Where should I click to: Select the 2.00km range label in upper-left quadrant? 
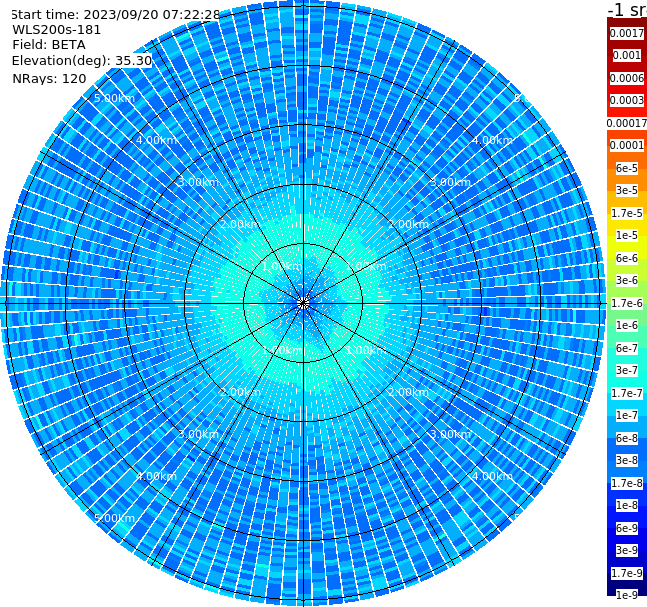point(241,224)
